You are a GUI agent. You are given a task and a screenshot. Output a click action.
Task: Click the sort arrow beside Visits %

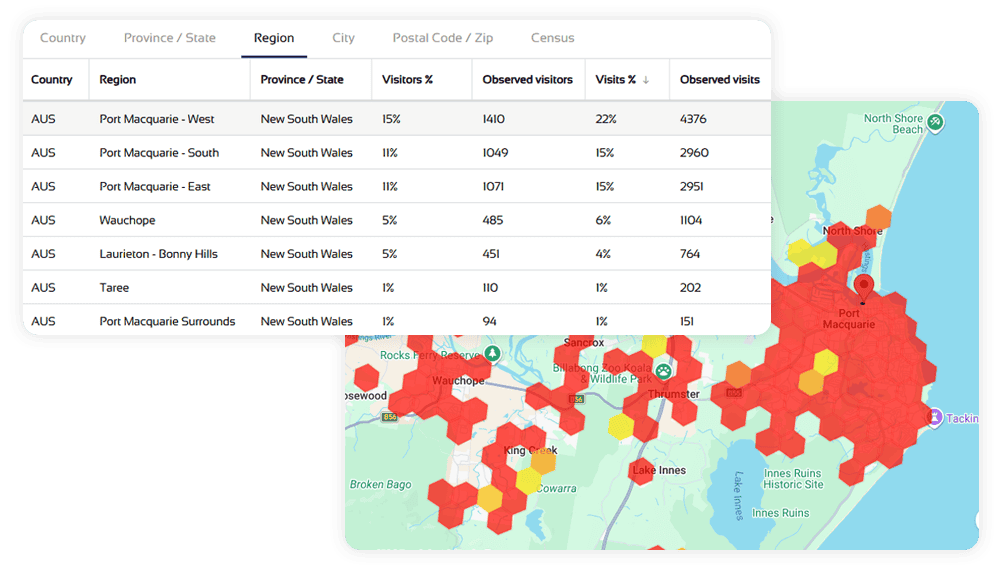[x=646, y=80]
